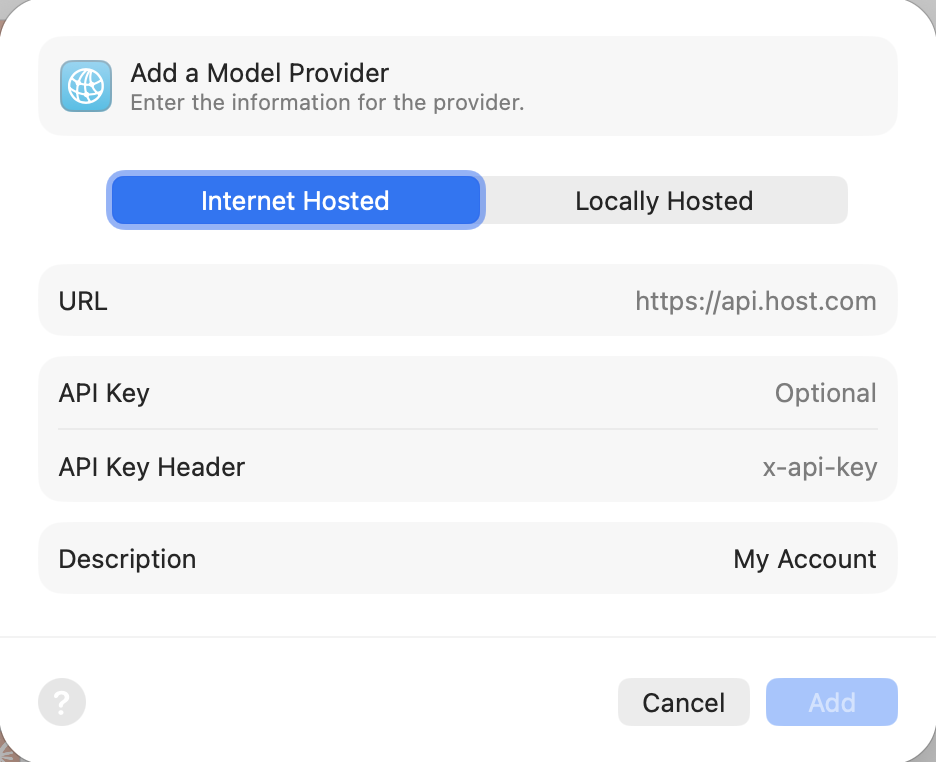This screenshot has width=936, height=762.
Task: Click the URL field showing https://api.host.com
Action: pyautogui.click(x=755, y=301)
